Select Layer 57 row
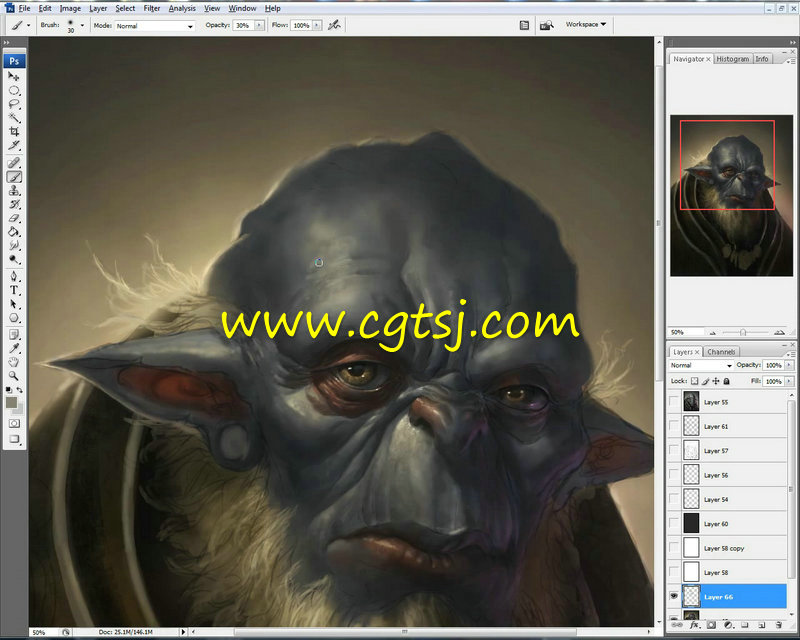 point(728,451)
